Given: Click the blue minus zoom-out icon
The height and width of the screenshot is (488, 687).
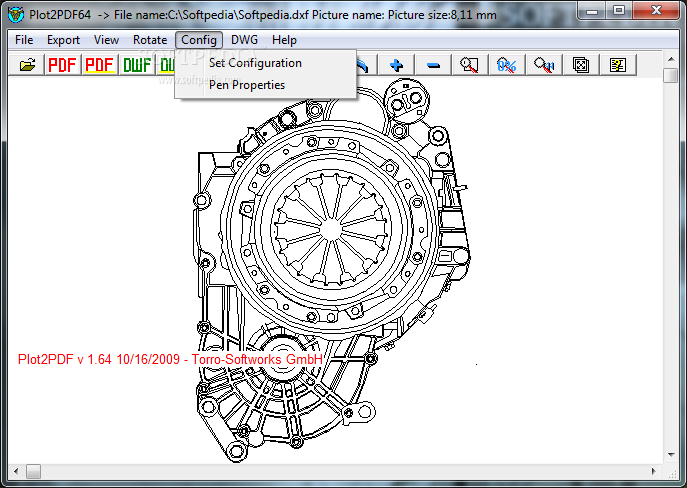Looking at the screenshot, I should 433,65.
